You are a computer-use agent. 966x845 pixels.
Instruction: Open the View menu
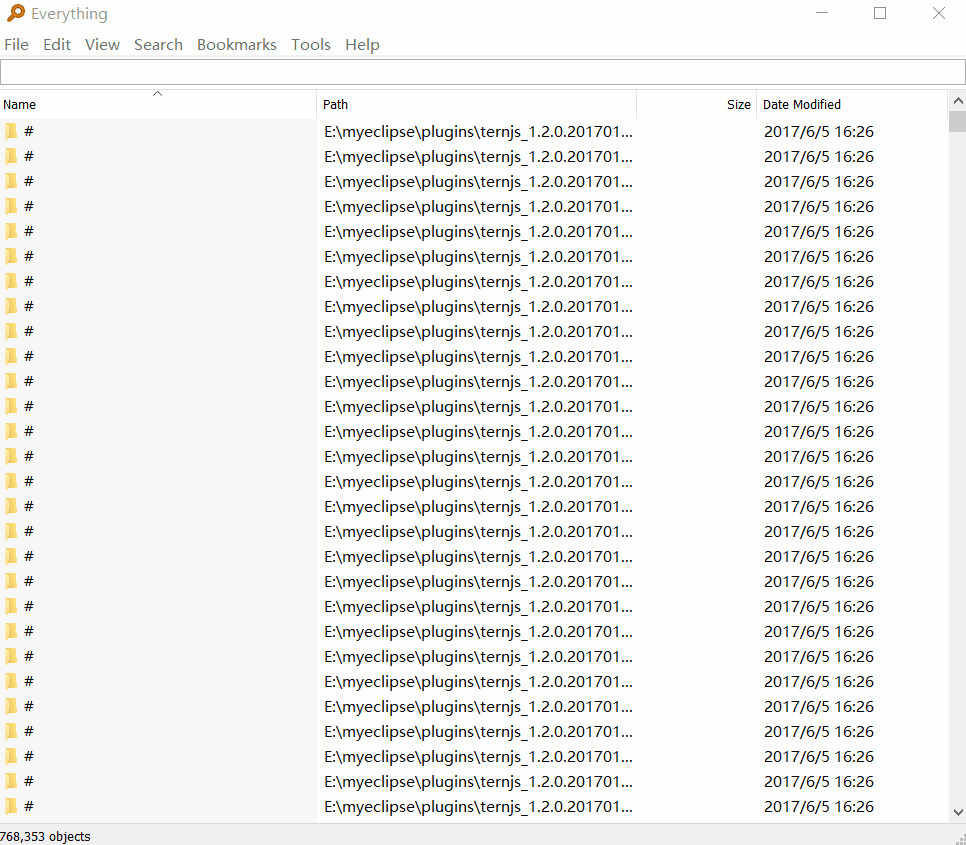pyautogui.click(x=102, y=44)
